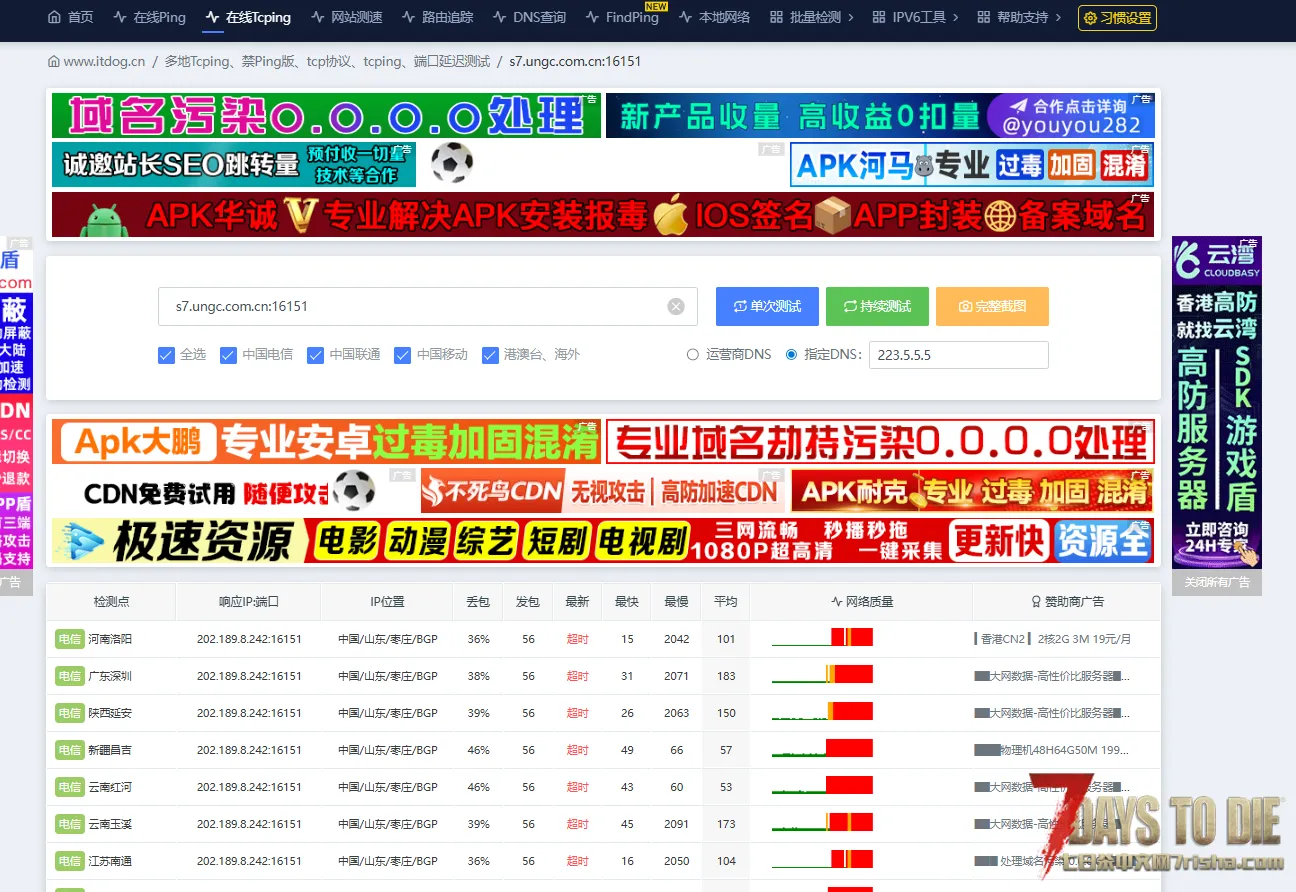
Task: Toggle the 全选 checkbox
Action: [x=166, y=355]
